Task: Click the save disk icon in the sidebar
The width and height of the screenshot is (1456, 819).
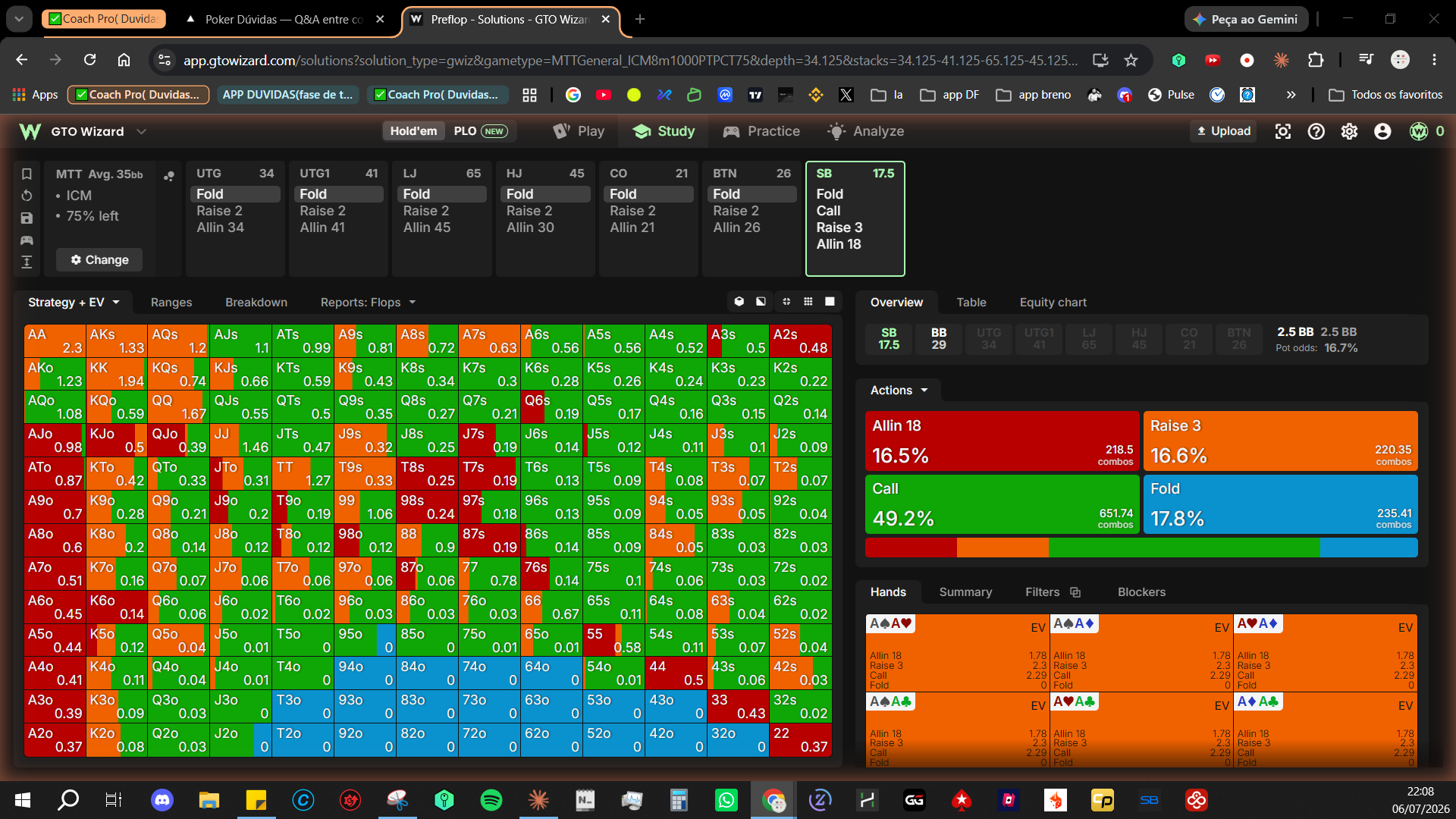Action: pos(27,218)
